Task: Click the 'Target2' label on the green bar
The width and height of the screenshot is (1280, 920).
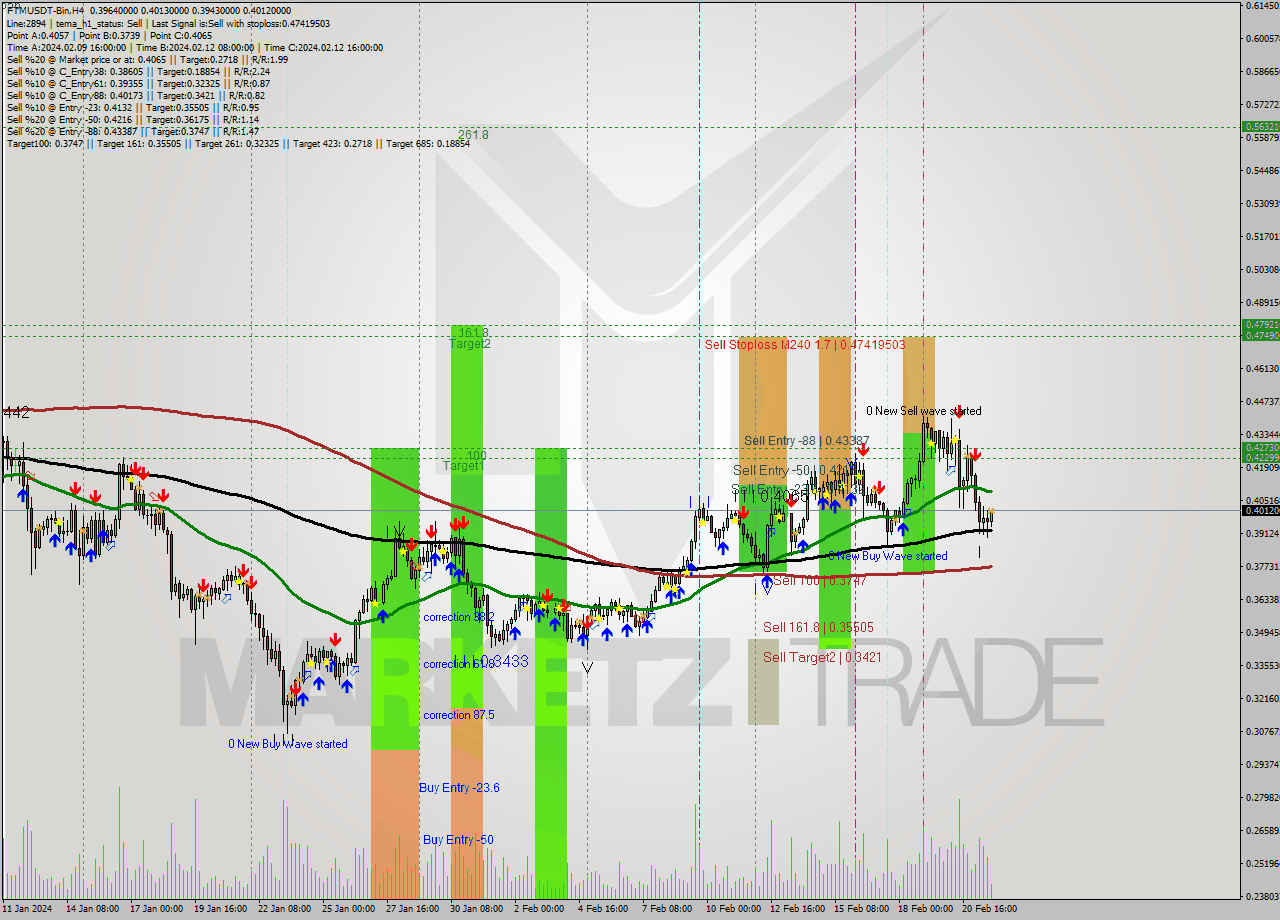Action: (469, 343)
